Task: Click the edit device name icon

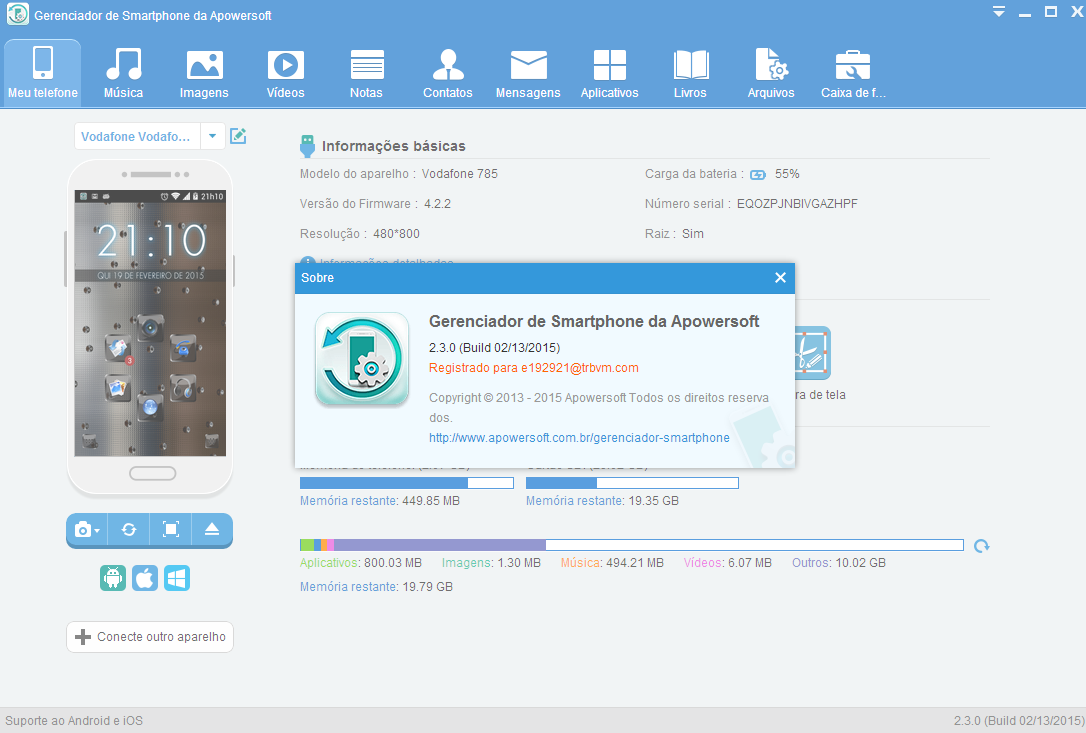Action: 238,136
